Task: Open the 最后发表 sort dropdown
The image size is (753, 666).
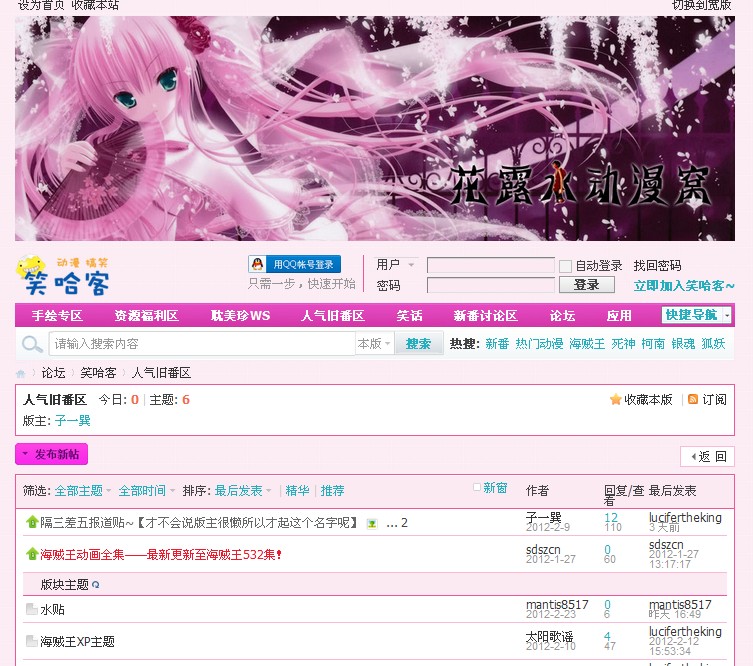Action: click(x=243, y=491)
